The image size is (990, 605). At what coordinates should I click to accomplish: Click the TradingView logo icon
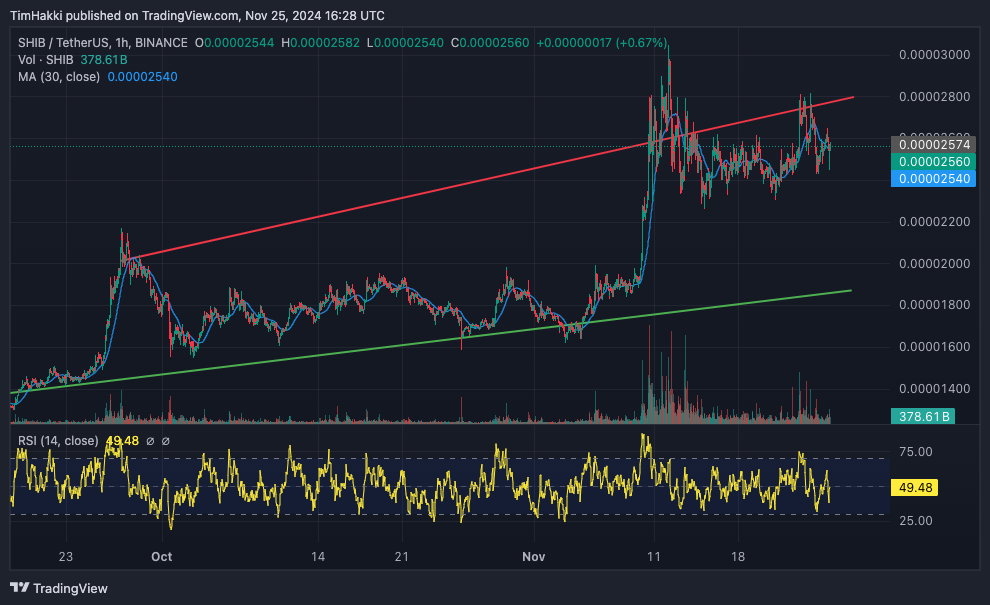20,588
